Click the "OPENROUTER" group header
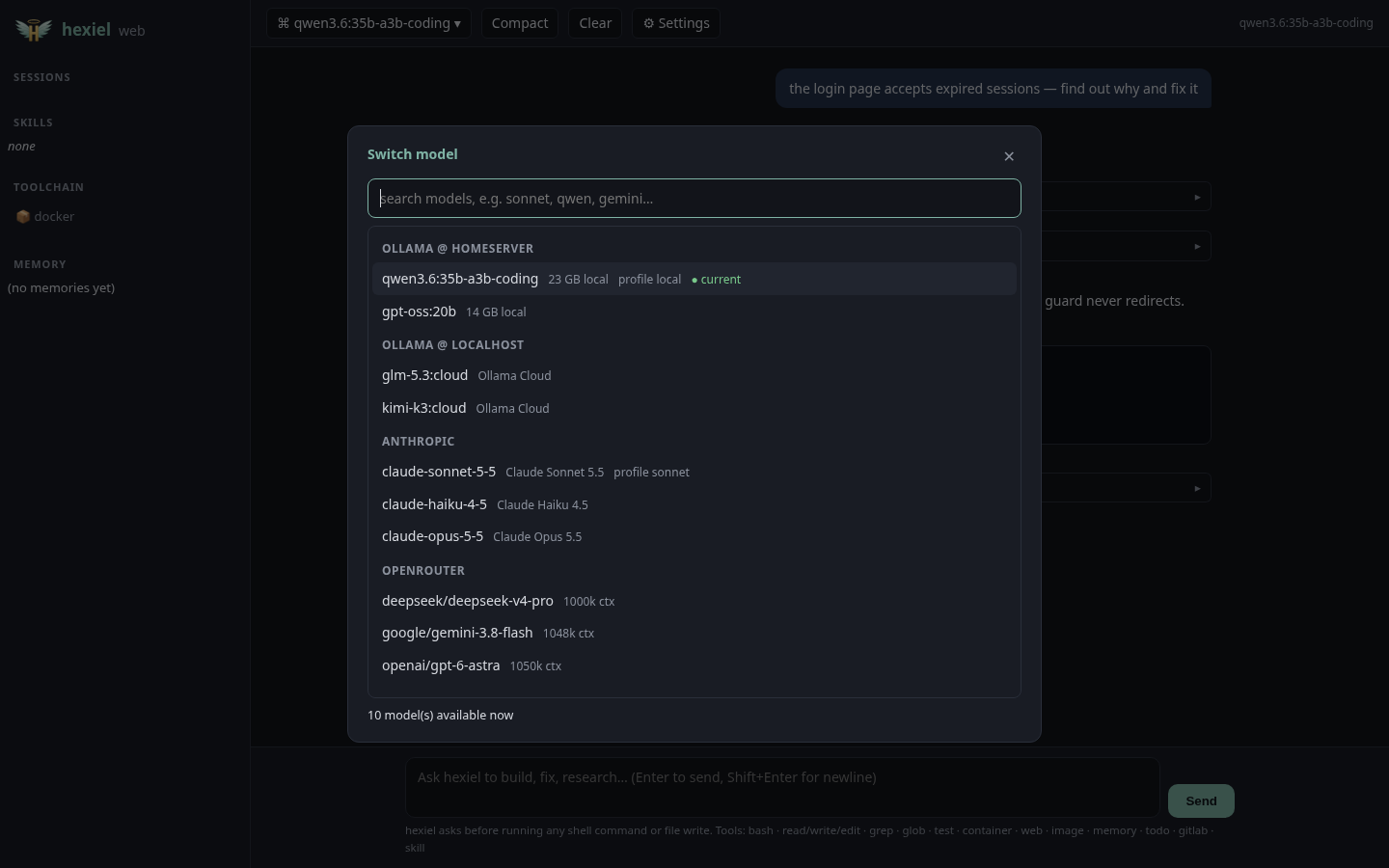 point(423,571)
